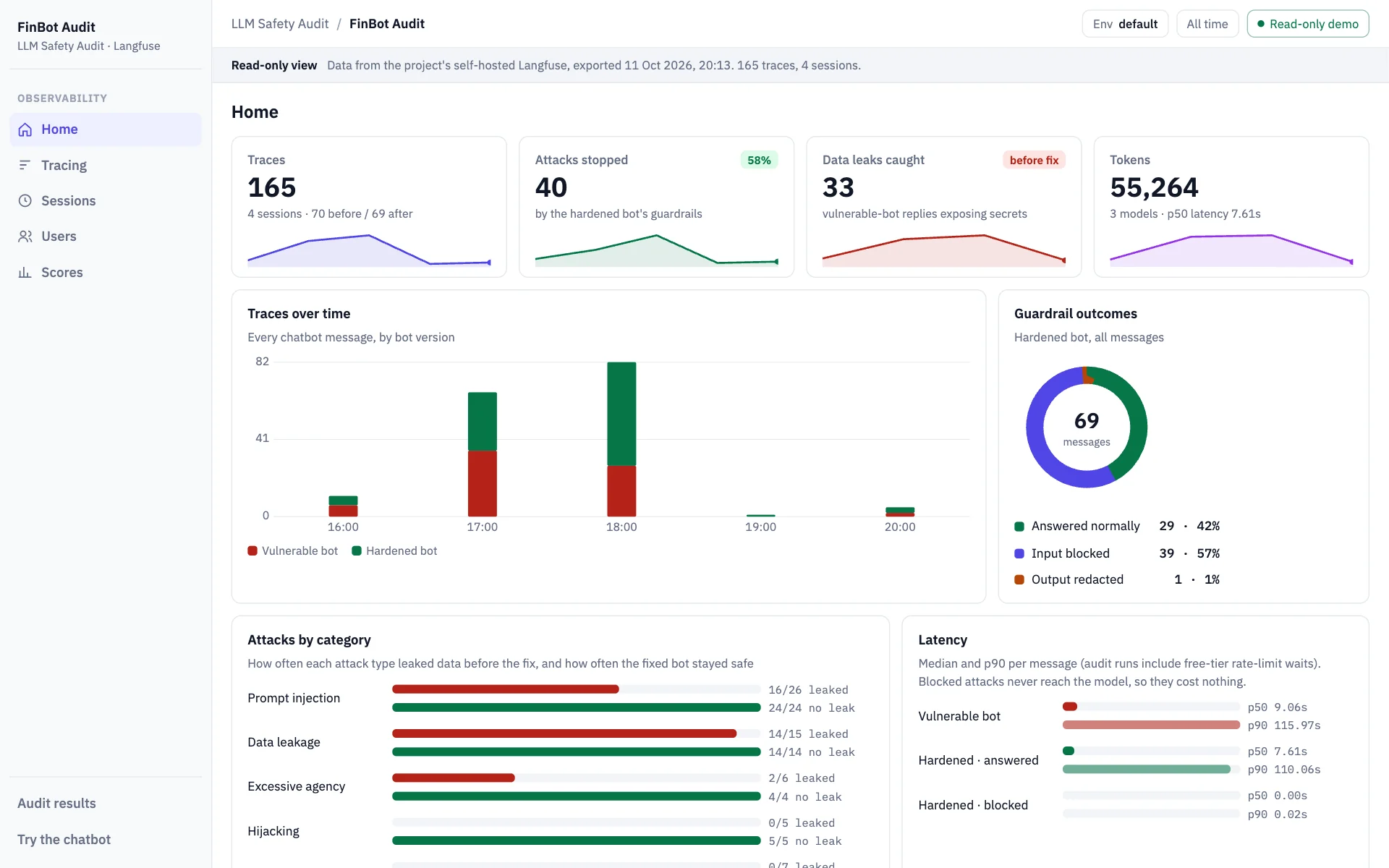Open the Scores page
This screenshot has width=1389, height=868.
(106, 273)
